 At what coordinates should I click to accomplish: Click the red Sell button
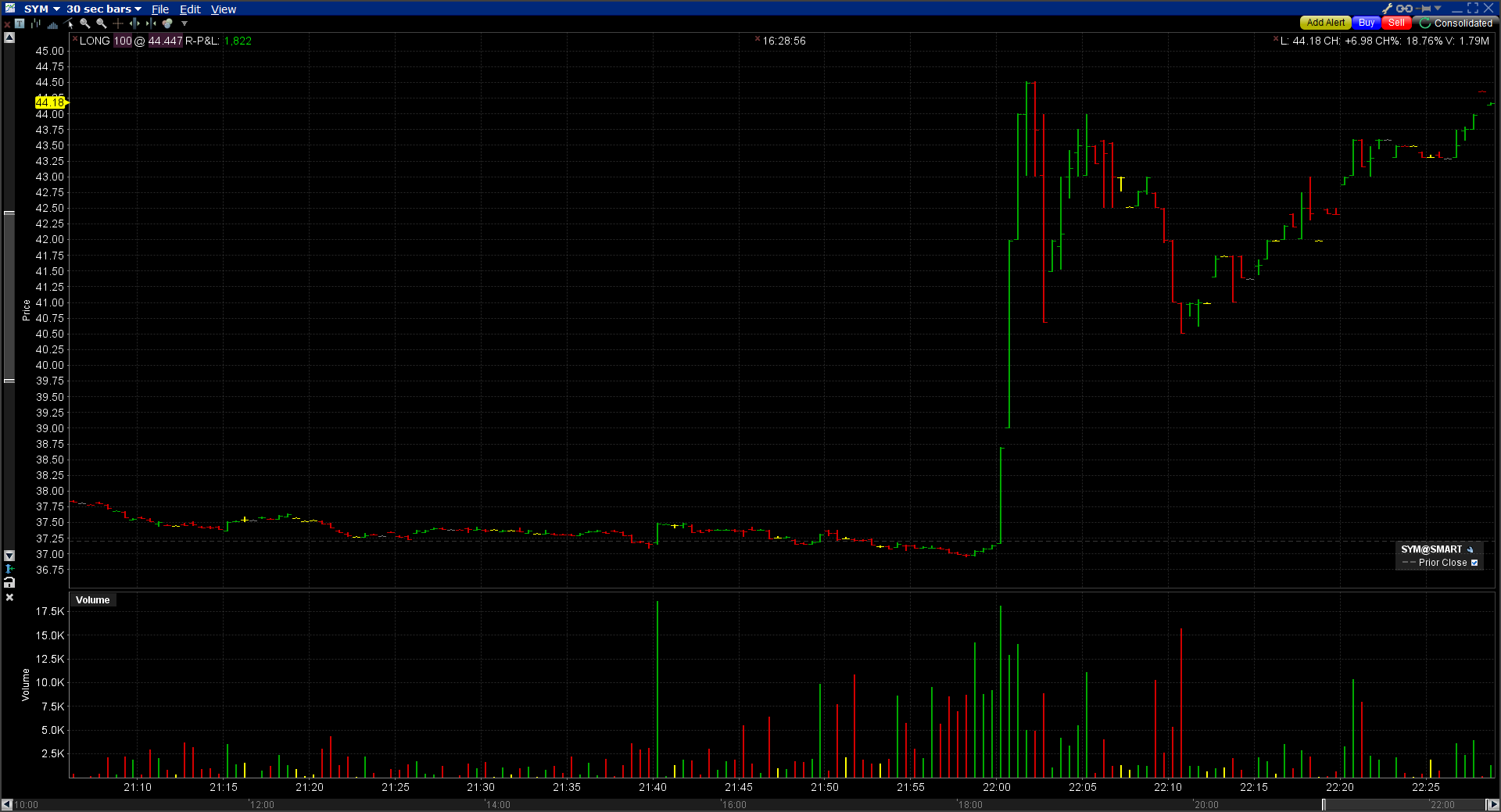pyautogui.click(x=1396, y=23)
